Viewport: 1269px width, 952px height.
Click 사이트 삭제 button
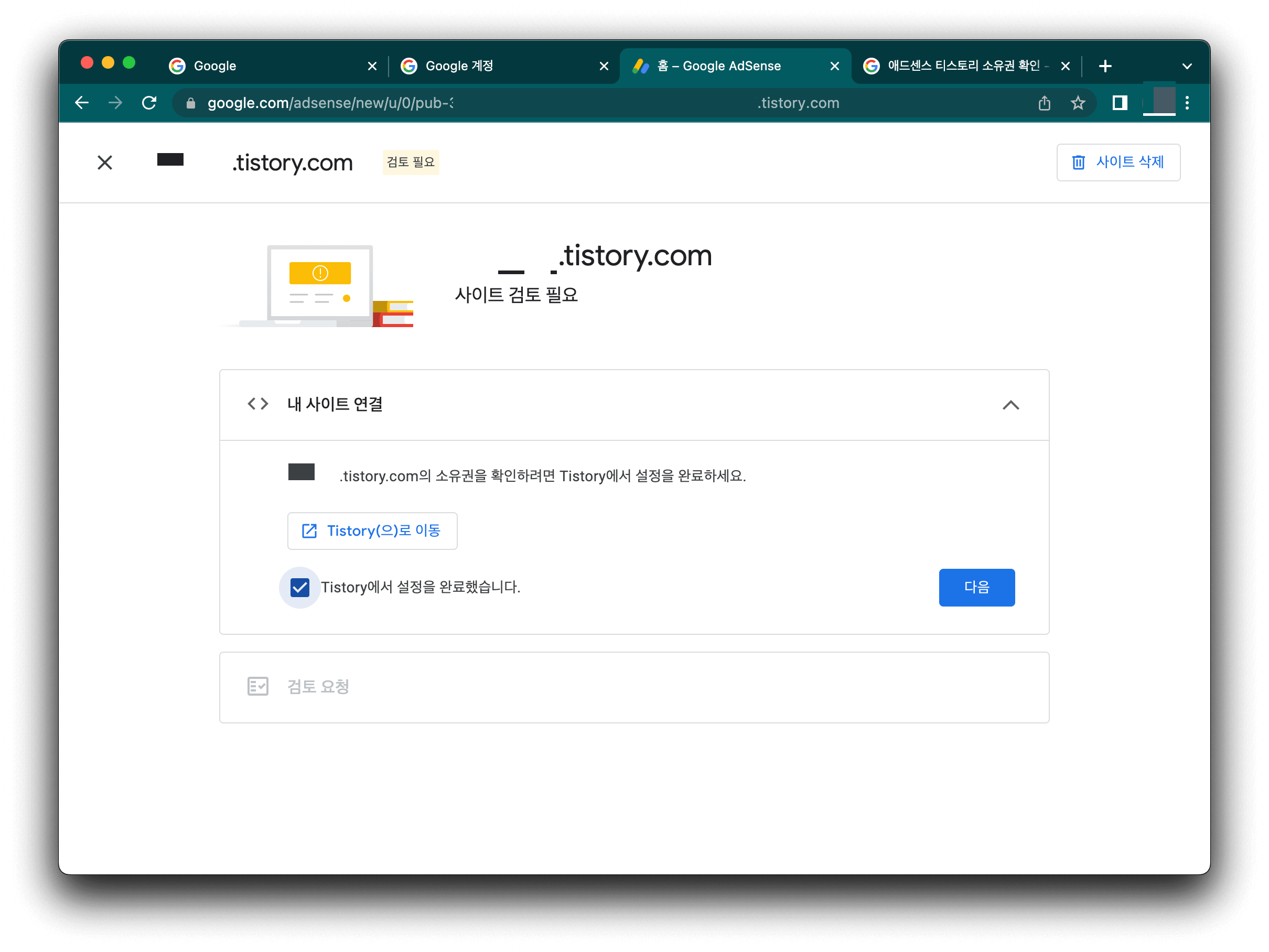[x=1117, y=163]
